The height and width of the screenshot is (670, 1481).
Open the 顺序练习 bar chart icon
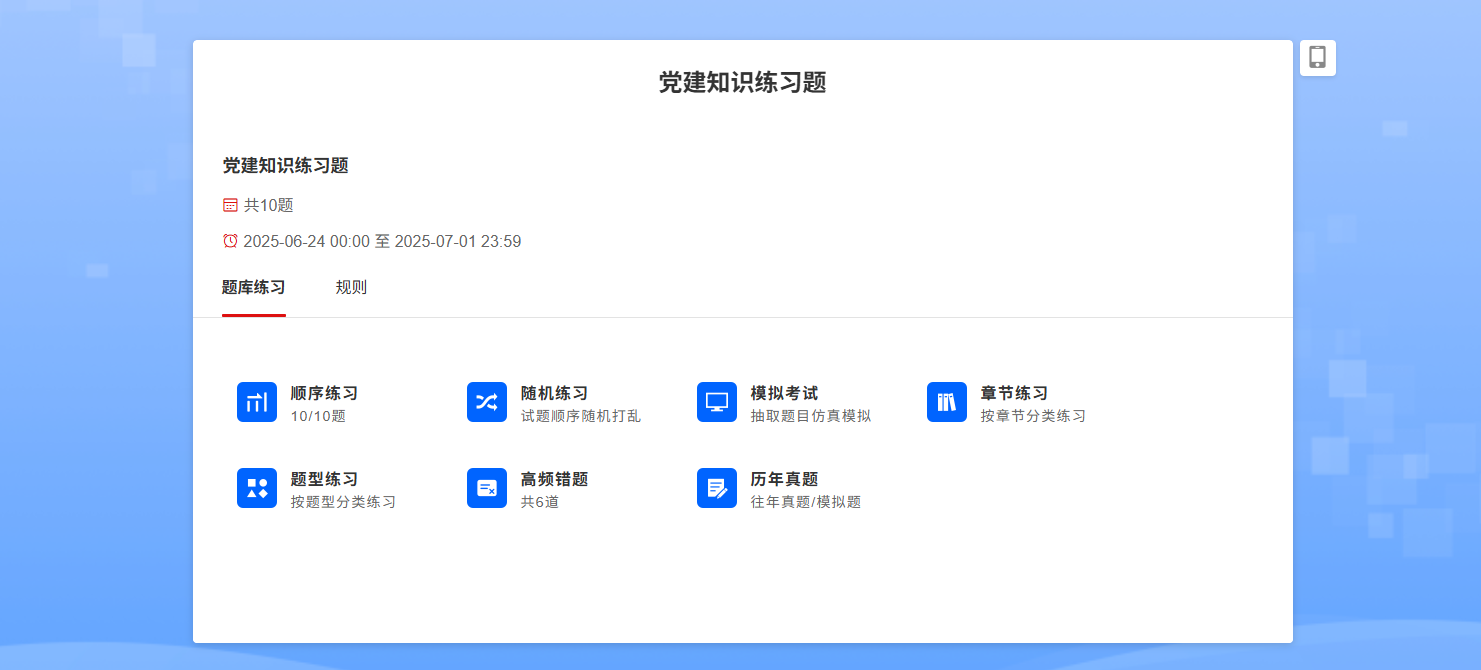[x=257, y=402]
